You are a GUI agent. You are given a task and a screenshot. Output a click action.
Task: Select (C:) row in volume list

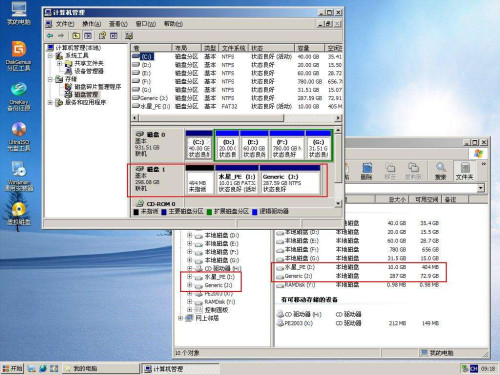point(236,57)
